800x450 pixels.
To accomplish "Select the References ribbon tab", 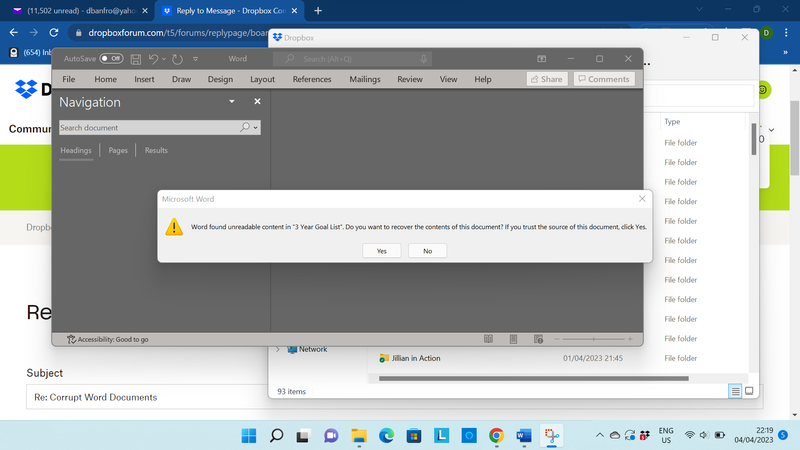I will pyautogui.click(x=312, y=79).
